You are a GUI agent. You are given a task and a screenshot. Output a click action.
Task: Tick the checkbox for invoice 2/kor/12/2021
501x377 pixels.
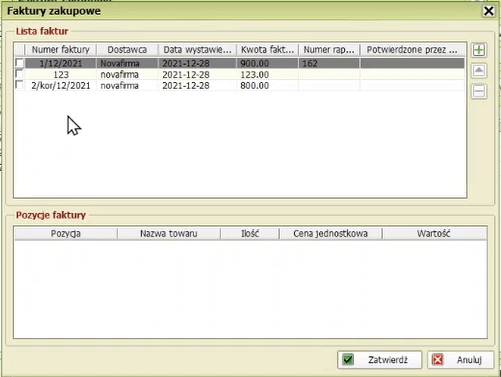20,85
